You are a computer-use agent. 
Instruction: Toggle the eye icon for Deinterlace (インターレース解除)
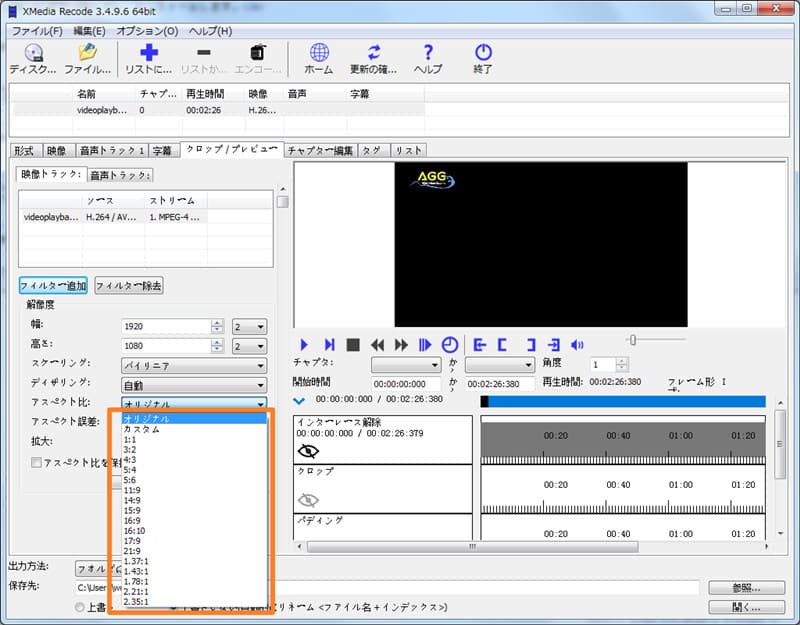(x=307, y=451)
